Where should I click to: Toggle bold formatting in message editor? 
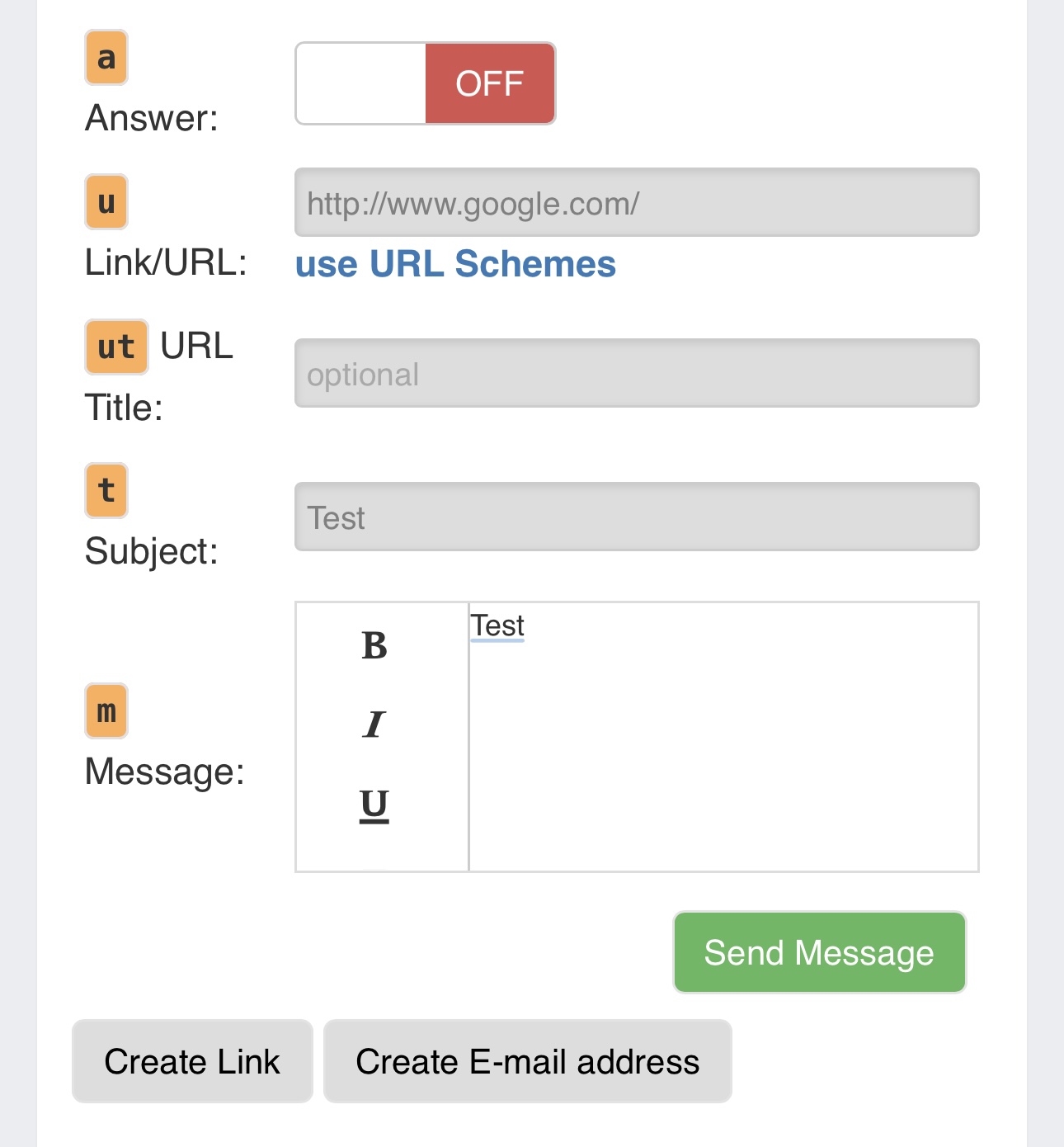374,645
